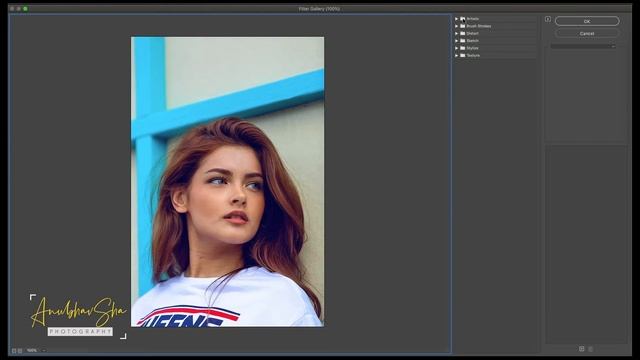Click the Artistic folder icon
The image size is (640, 360).
tap(462, 19)
